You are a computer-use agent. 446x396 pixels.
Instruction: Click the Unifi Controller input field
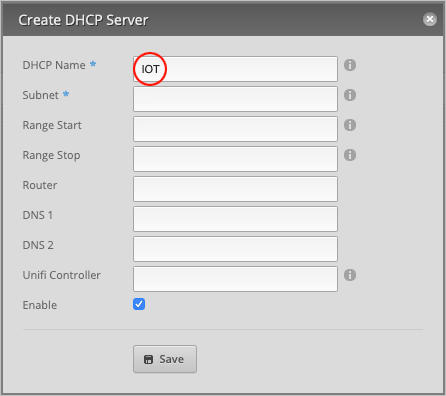coord(235,279)
